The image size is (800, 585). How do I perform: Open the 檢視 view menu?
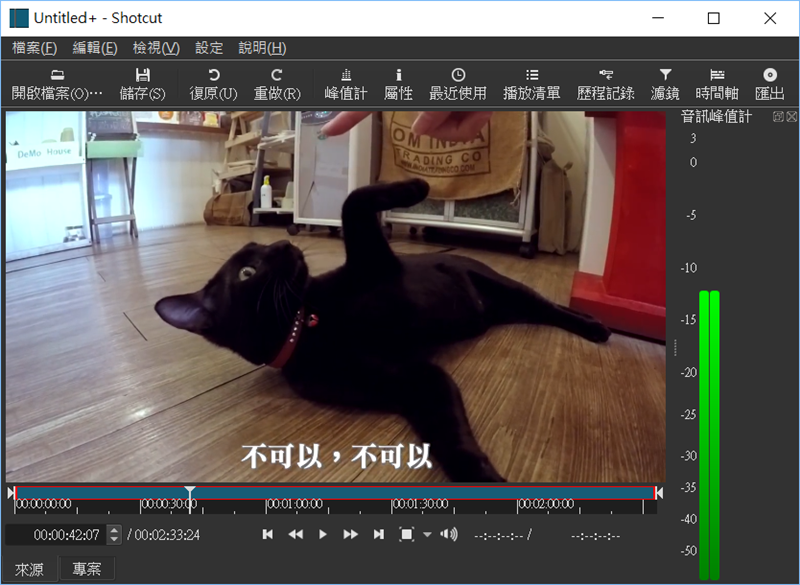pyautogui.click(x=156, y=48)
